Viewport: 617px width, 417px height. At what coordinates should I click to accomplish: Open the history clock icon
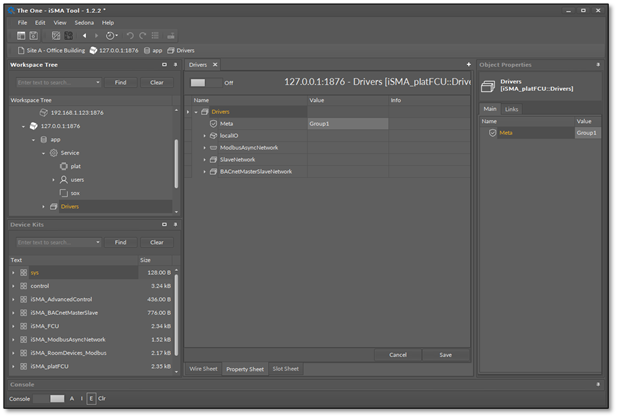110,36
